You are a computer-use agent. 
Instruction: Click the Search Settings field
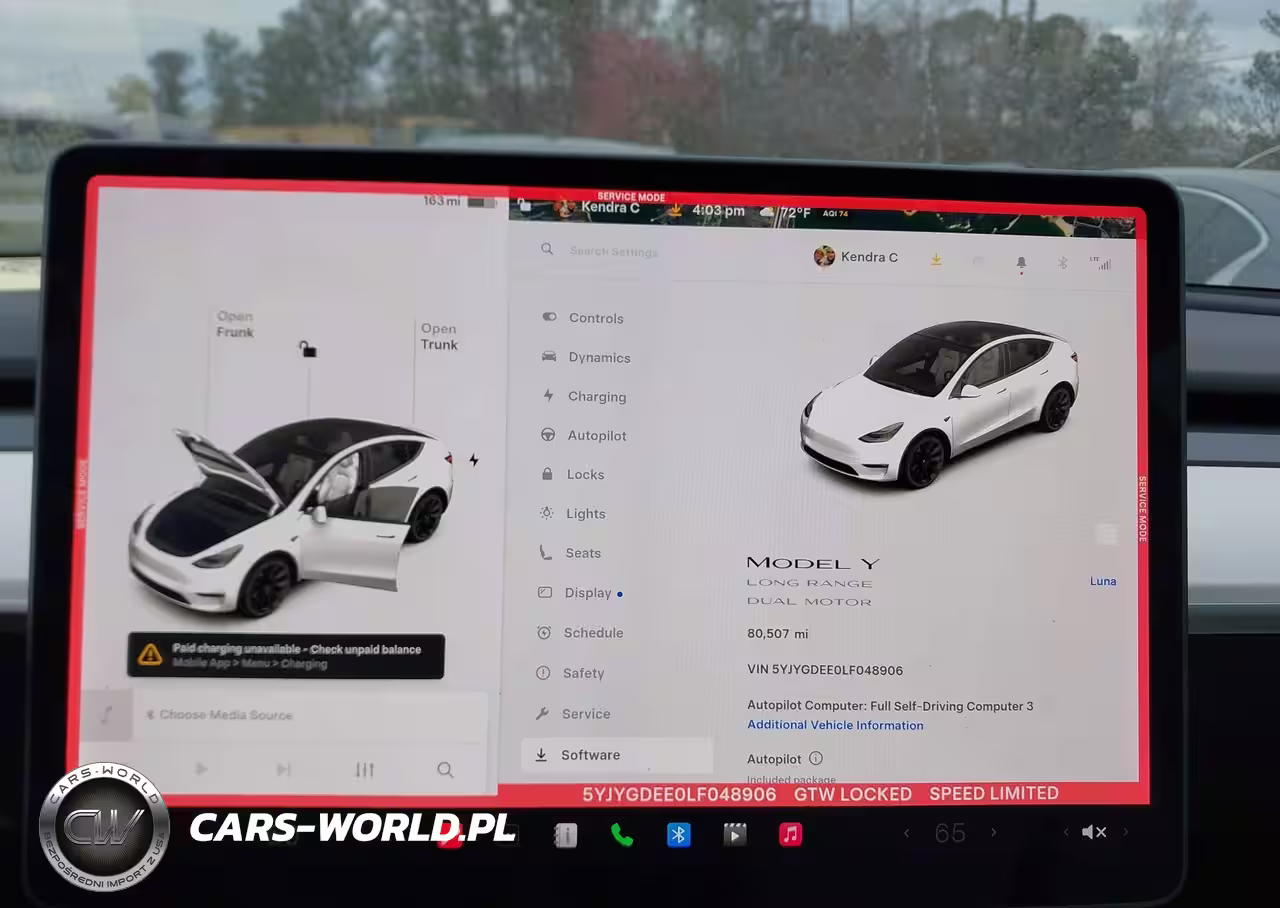613,252
